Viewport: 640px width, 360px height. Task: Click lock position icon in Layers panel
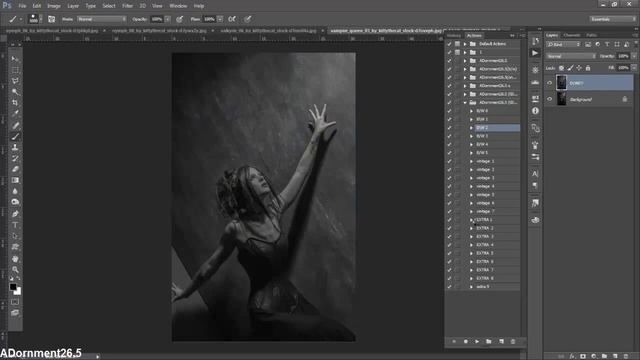pyautogui.click(x=579, y=68)
